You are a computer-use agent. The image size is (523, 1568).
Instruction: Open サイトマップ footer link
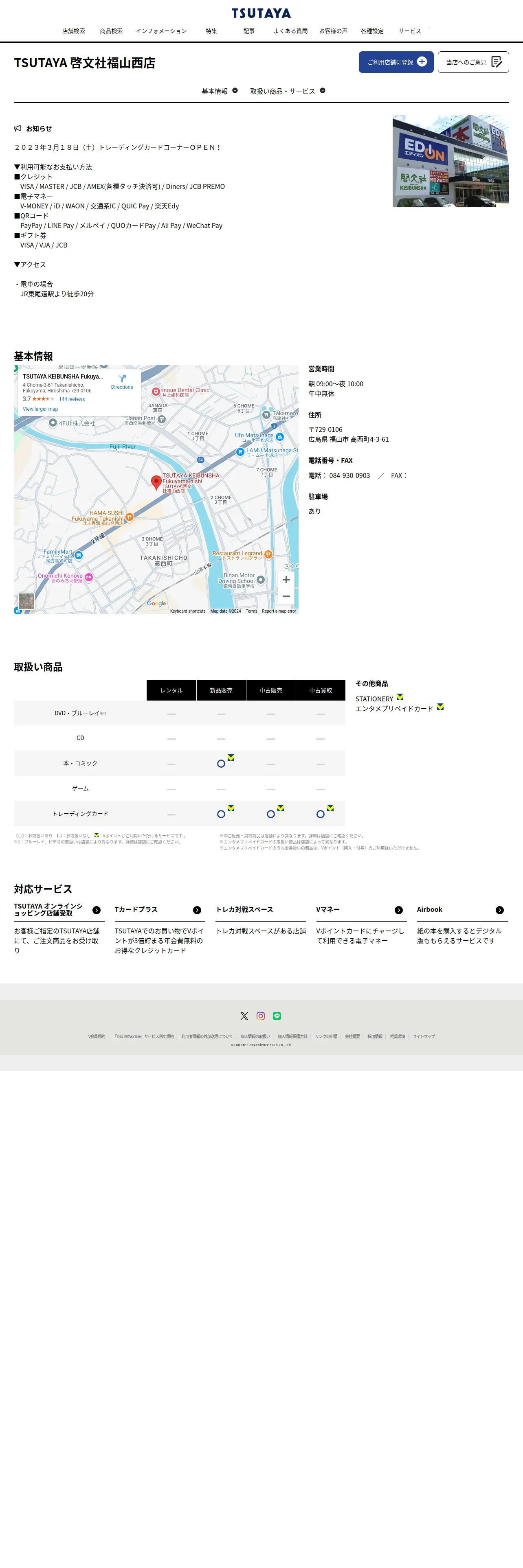point(424,1037)
